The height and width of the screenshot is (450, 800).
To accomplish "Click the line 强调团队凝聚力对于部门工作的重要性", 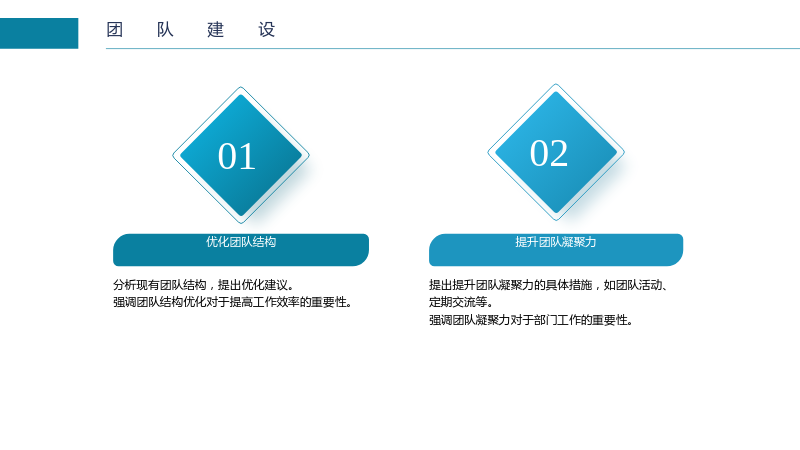I will [531, 320].
